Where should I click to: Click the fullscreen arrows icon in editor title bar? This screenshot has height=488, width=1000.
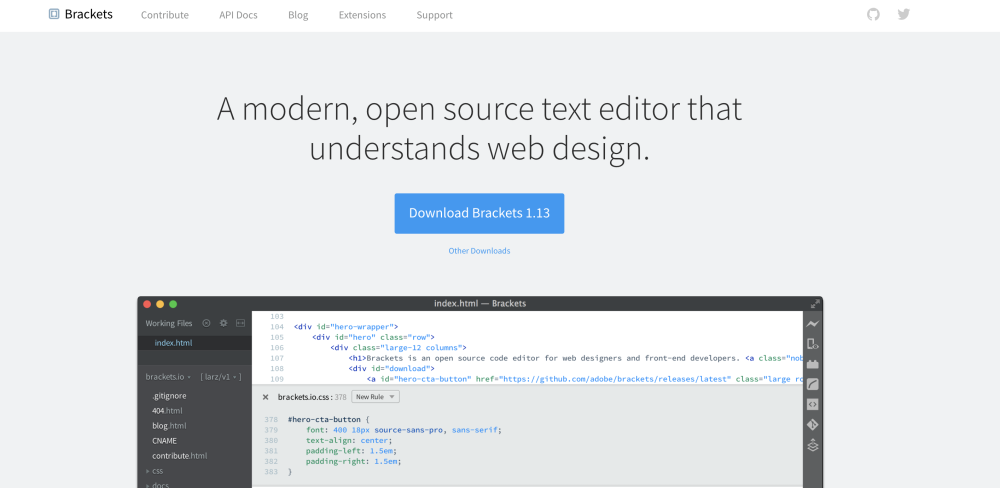tap(815, 304)
